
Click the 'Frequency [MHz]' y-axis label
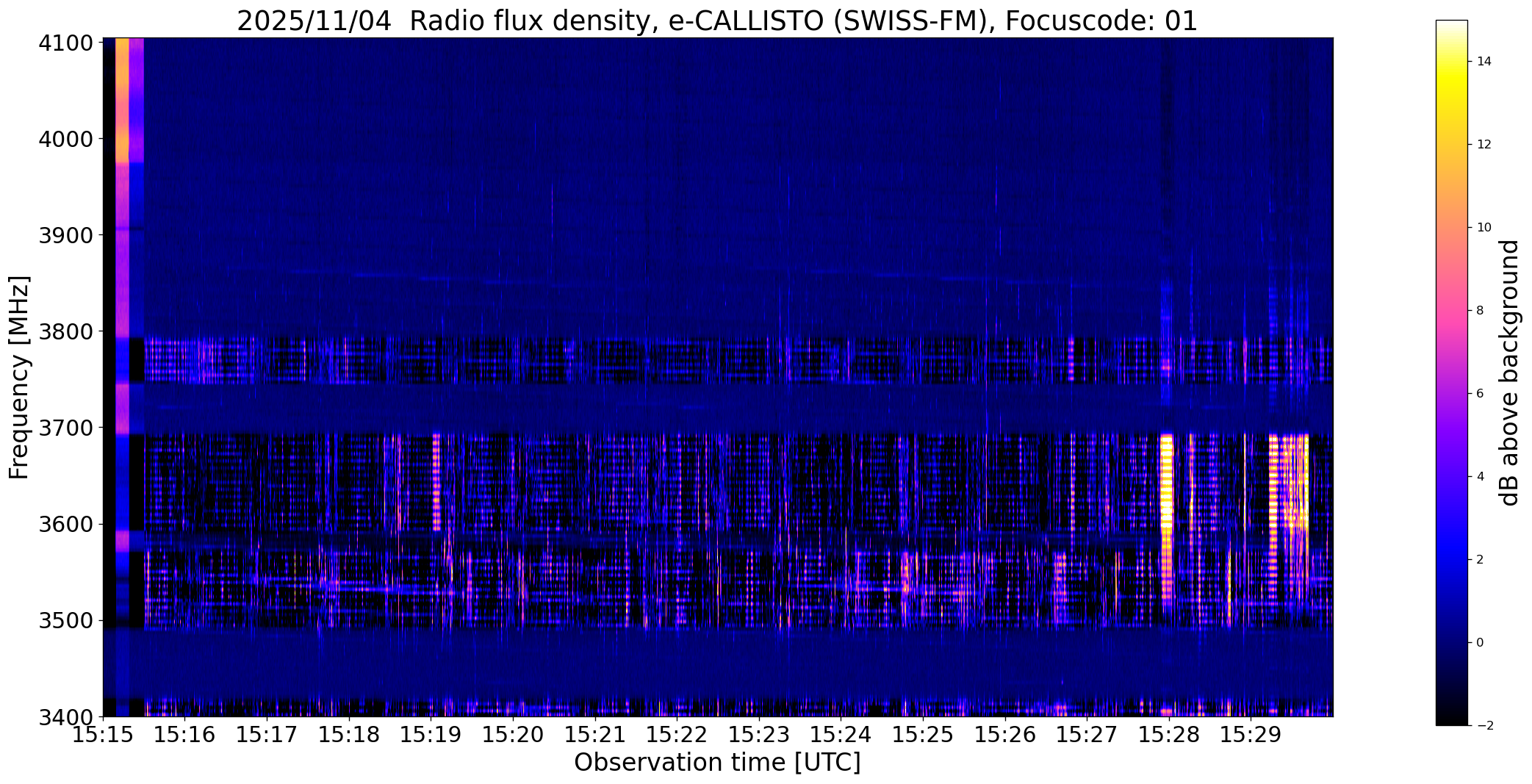coord(19,378)
